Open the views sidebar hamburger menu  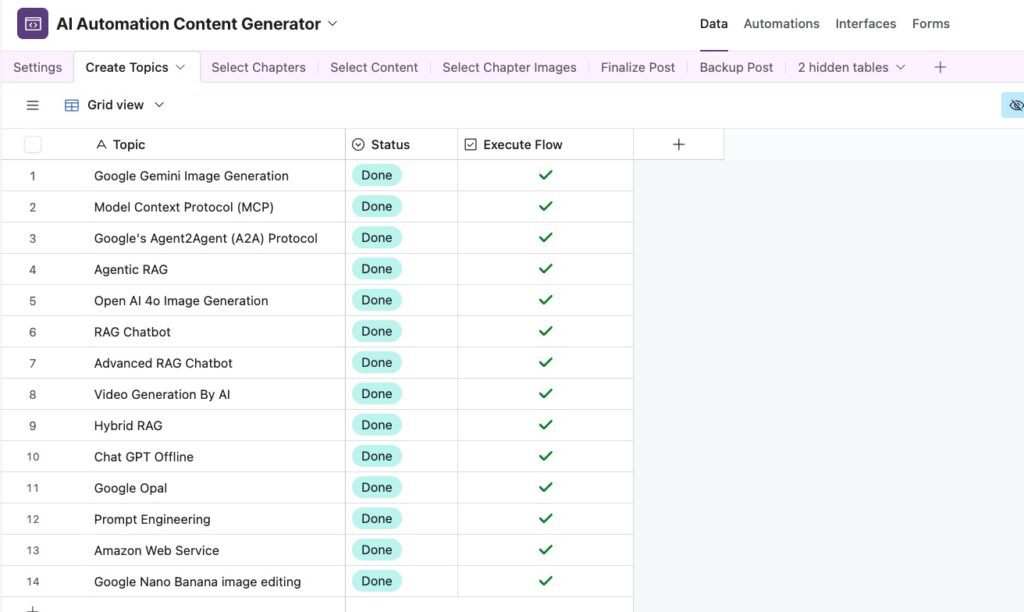point(33,105)
